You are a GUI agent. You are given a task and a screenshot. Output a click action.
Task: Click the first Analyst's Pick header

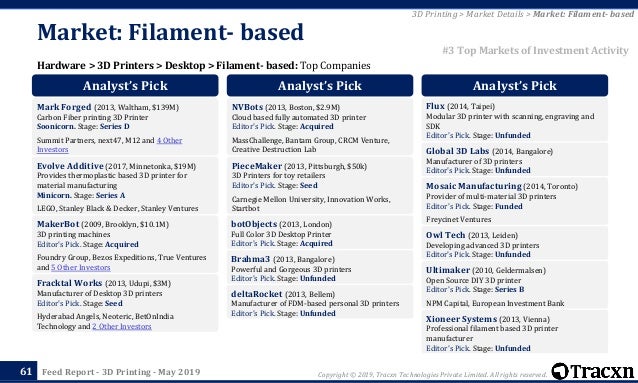(125, 85)
